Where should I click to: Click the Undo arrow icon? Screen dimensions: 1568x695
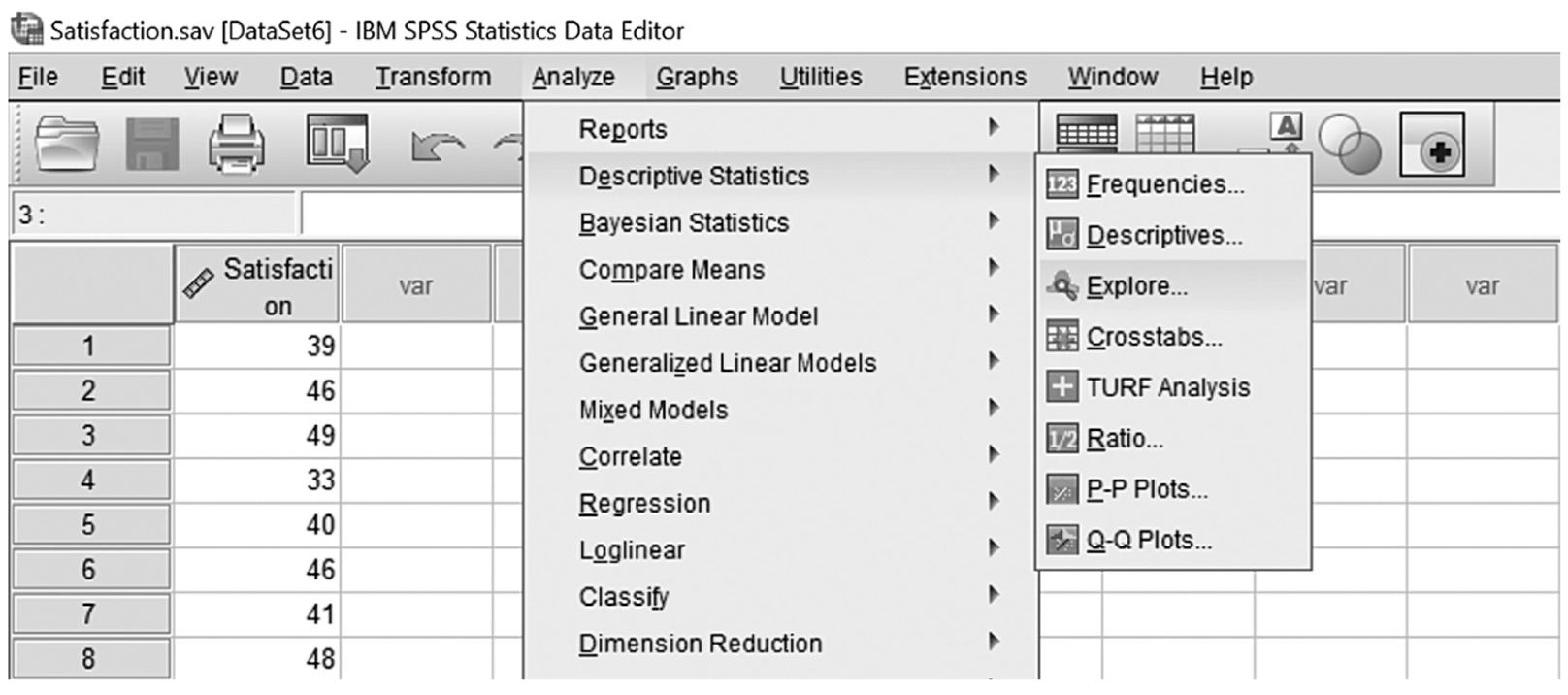point(438,149)
